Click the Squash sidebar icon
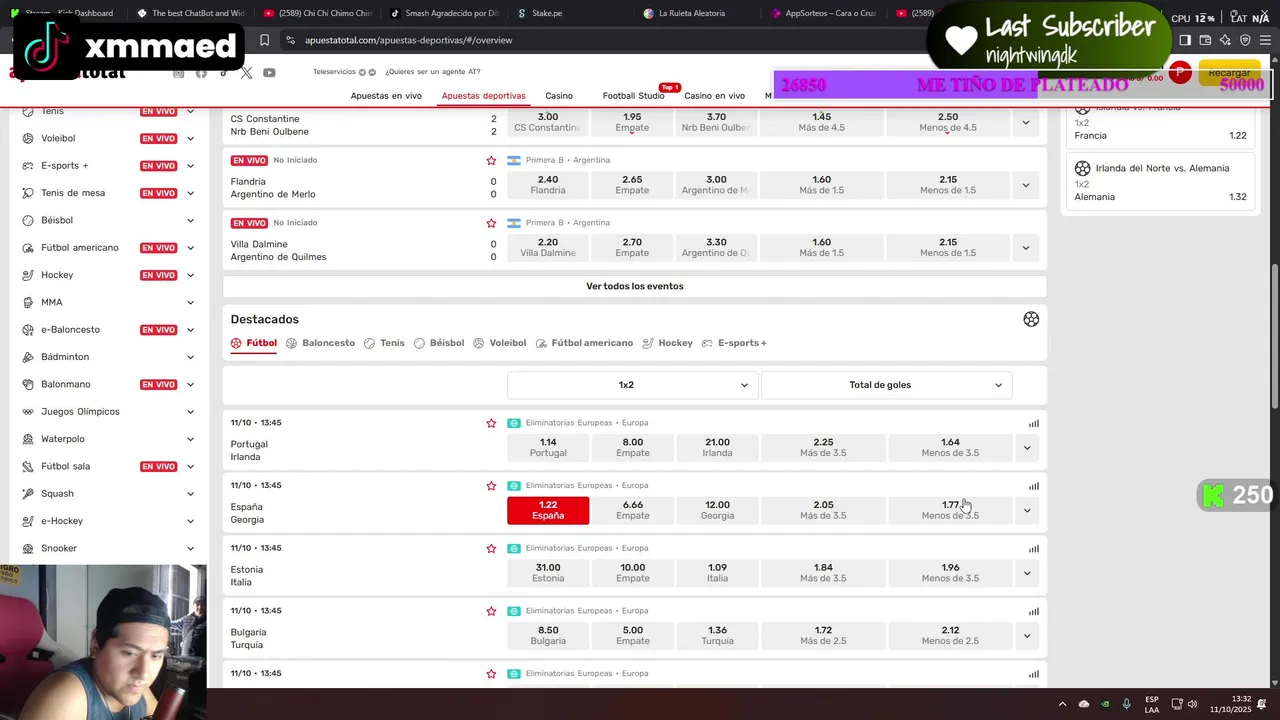This screenshot has height=720, width=1280. [28, 494]
